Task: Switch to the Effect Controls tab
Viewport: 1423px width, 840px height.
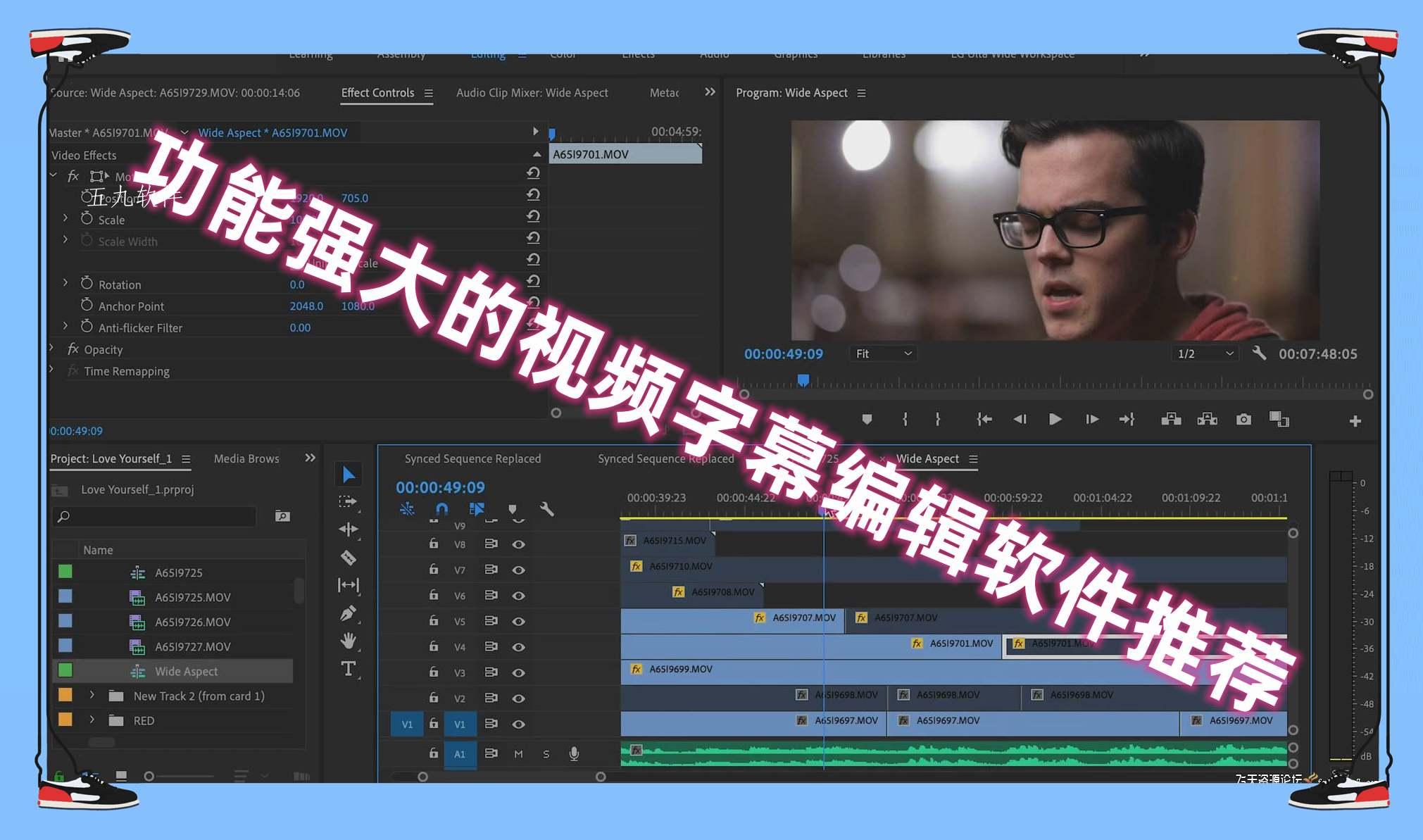Action: tap(378, 92)
